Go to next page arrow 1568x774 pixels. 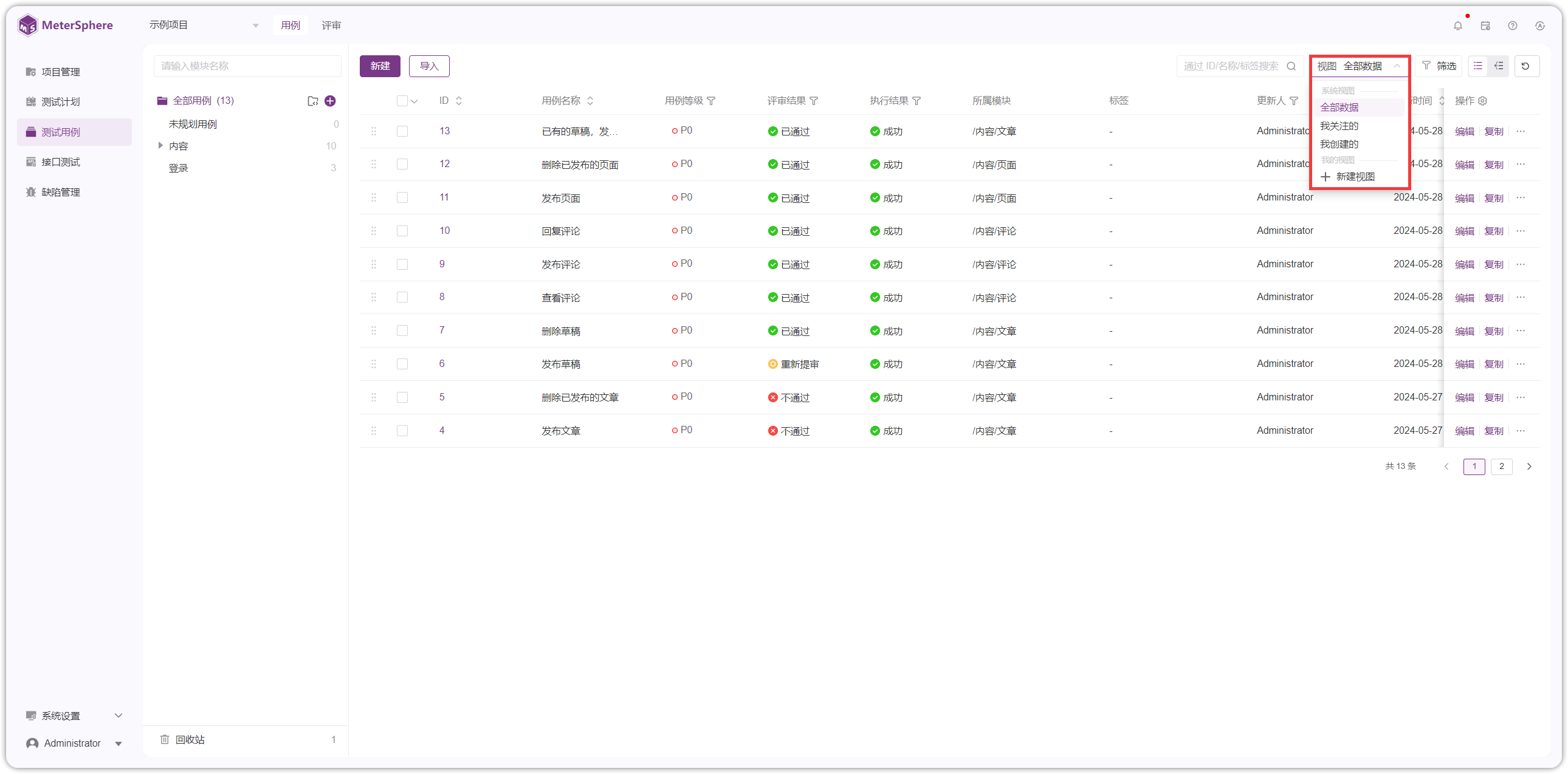tap(1528, 467)
